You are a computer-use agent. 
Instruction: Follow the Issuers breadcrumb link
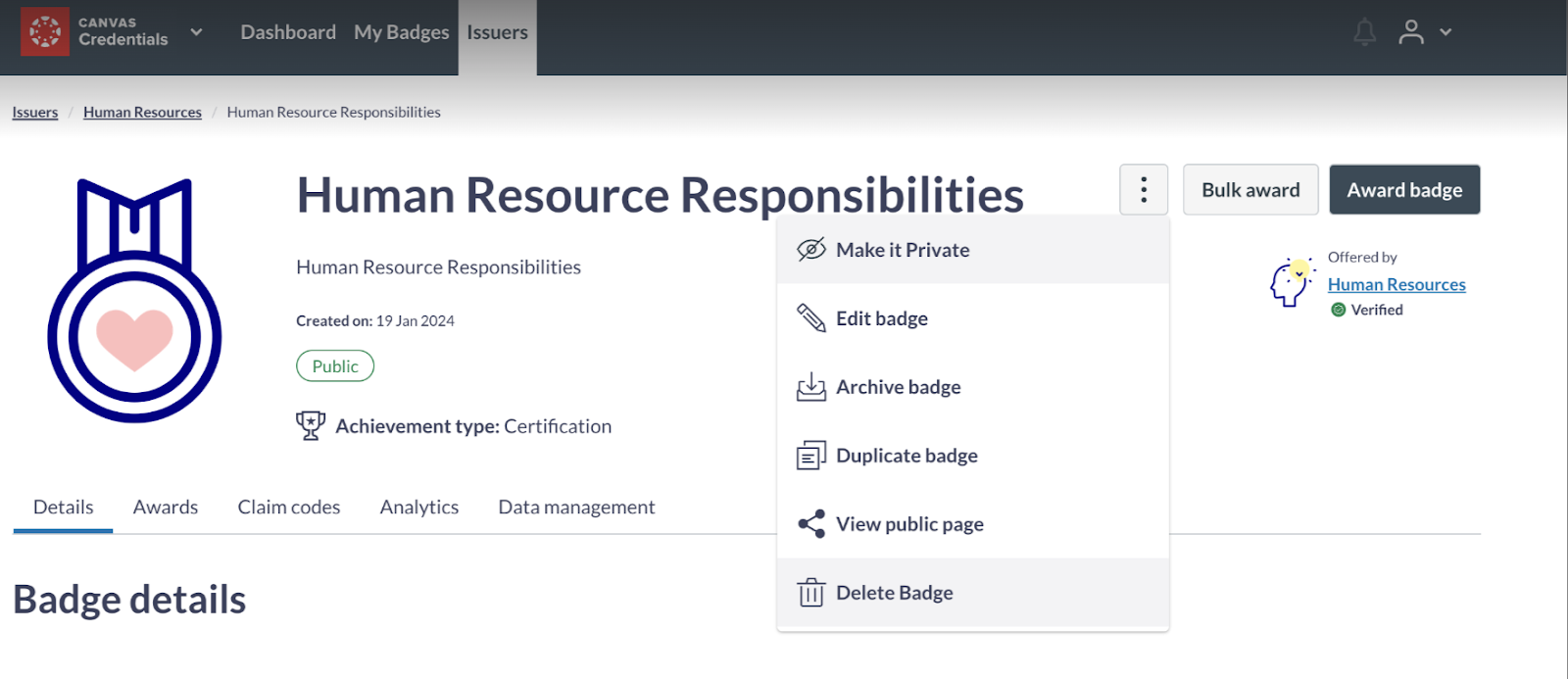35,112
